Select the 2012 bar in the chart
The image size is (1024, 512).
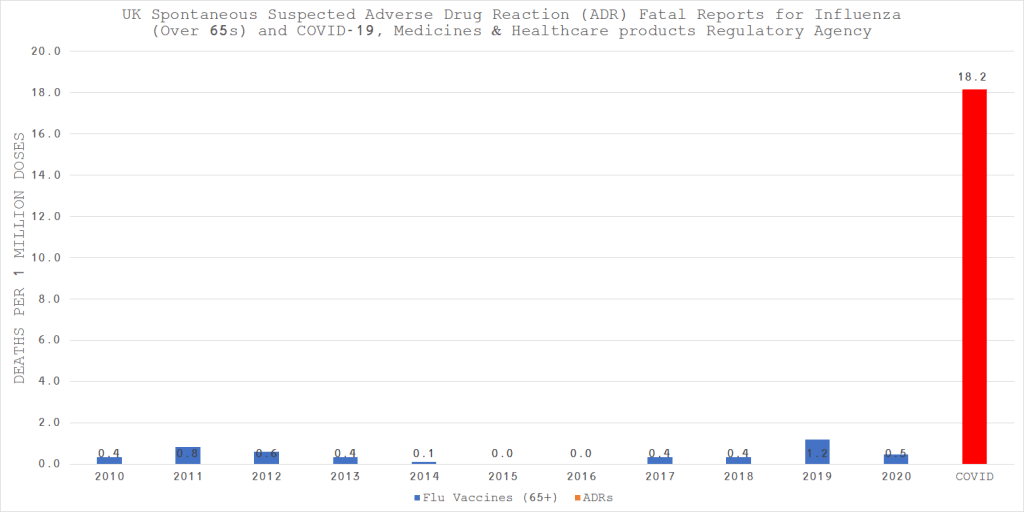click(266, 458)
